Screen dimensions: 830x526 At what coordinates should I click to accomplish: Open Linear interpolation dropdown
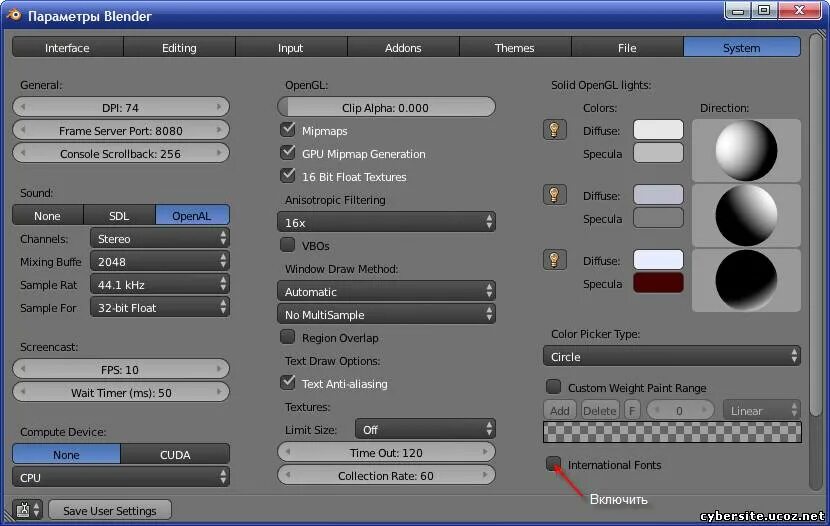tap(762, 410)
